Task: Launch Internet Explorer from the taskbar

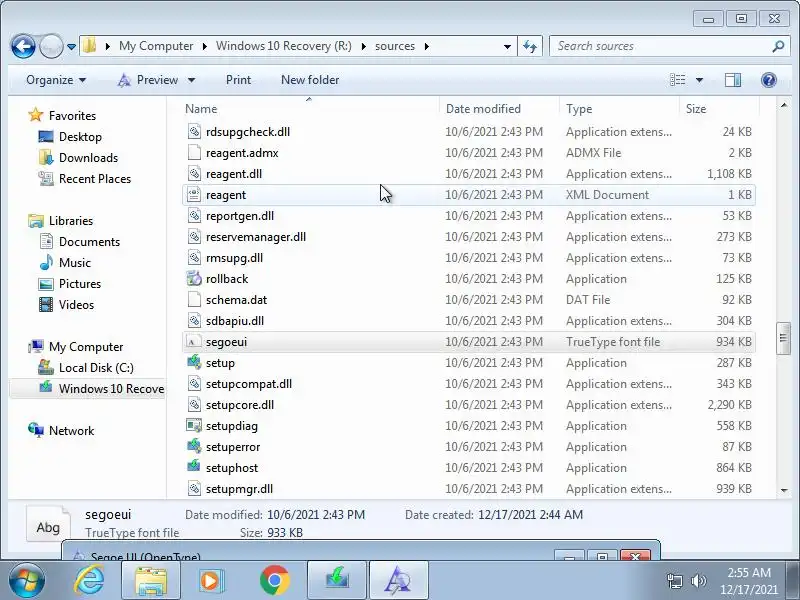Action: [89, 580]
